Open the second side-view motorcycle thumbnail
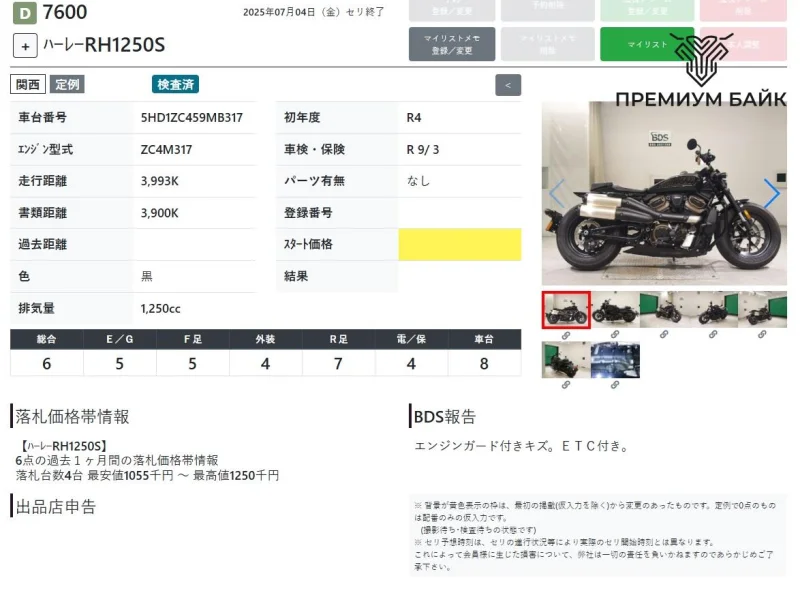 (x=615, y=310)
